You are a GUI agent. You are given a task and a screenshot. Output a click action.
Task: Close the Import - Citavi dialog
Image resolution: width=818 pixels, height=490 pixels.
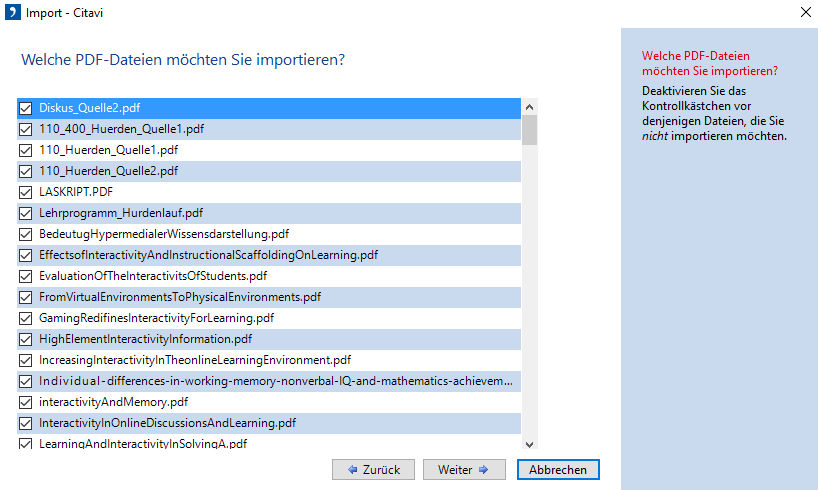(x=806, y=13)
